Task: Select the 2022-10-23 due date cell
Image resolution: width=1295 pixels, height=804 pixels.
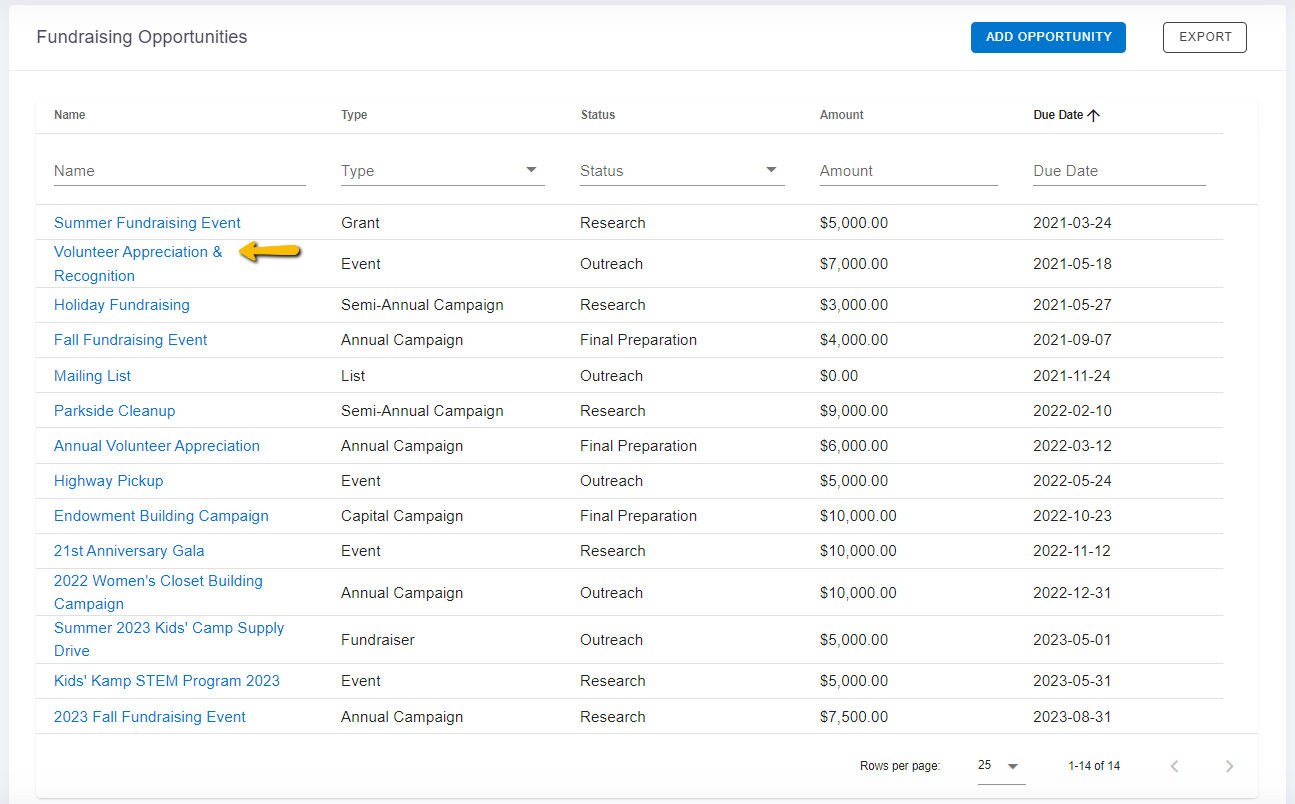Action: [x=1072, y=516]
